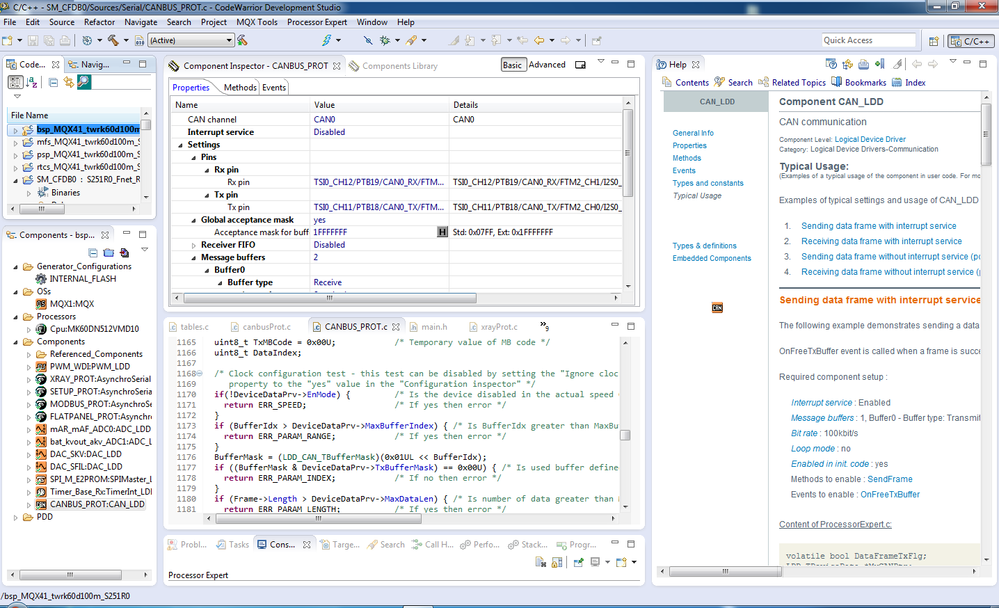Screen dimensions: 999x608
Task: Click the Quick Access search field
Action: pyautogui.click(x=866, y=40)
